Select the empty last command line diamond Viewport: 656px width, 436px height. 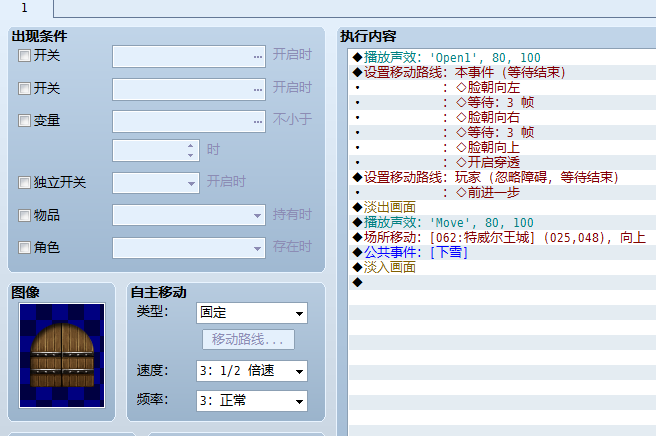357,282
